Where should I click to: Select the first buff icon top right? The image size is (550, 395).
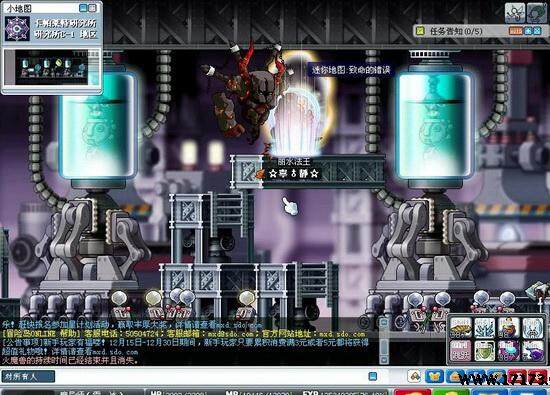[x=515, y=13]
